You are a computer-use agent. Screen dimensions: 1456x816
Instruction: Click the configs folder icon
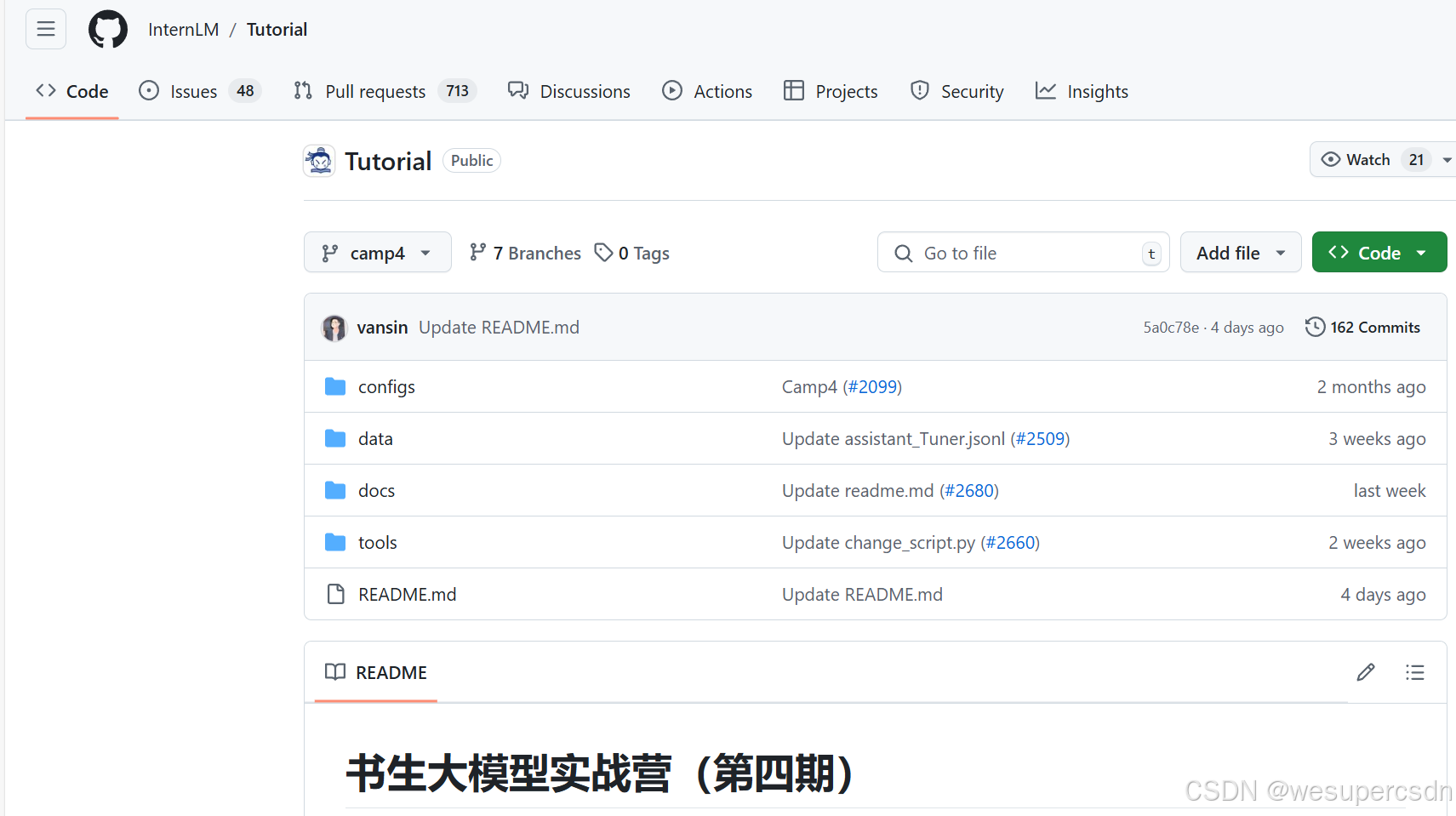[x=335, y=387]
